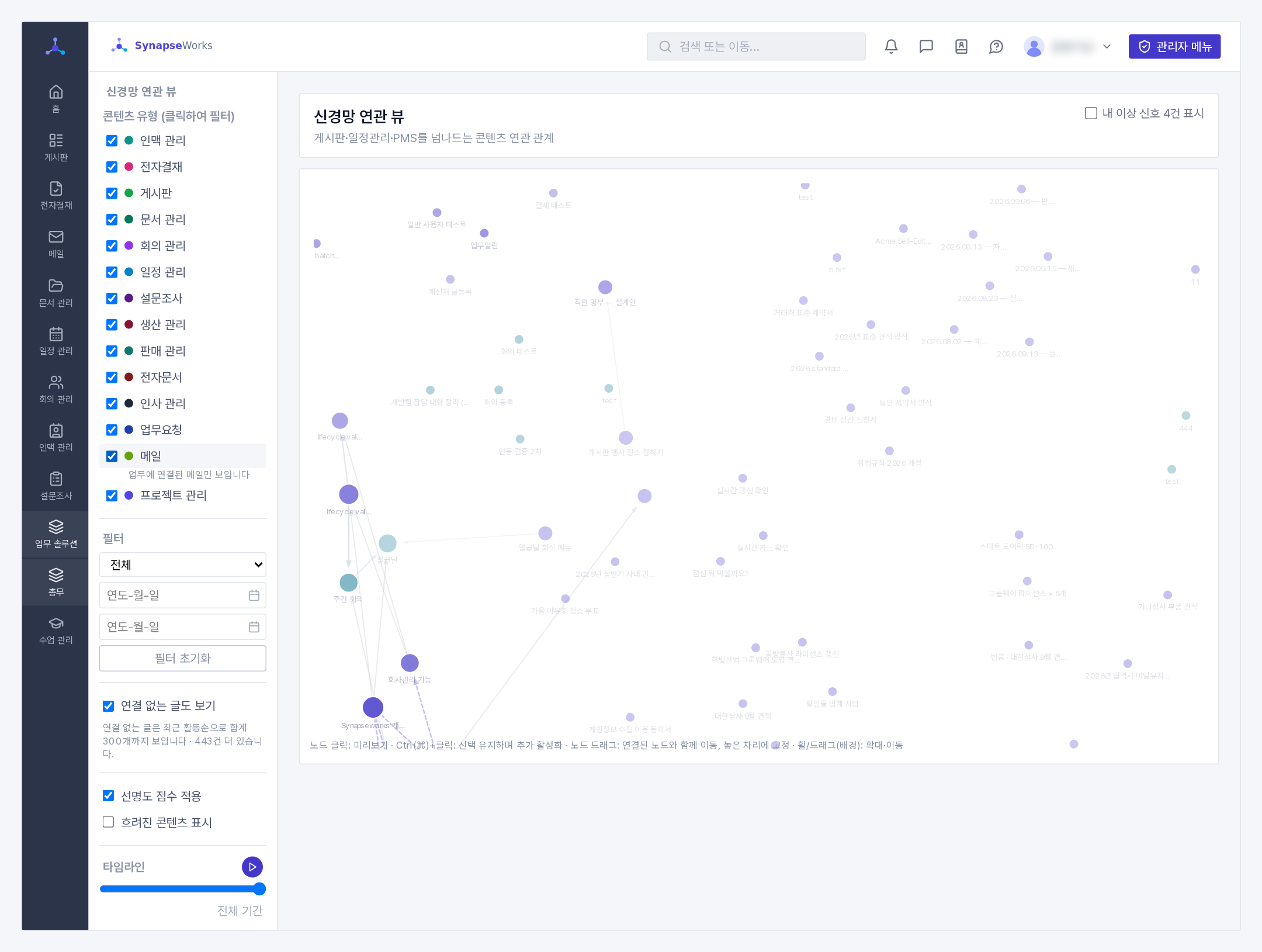Open the first date picker calendar
The width and height of the screenshot is (1262, 952).
tap(254, 595)
